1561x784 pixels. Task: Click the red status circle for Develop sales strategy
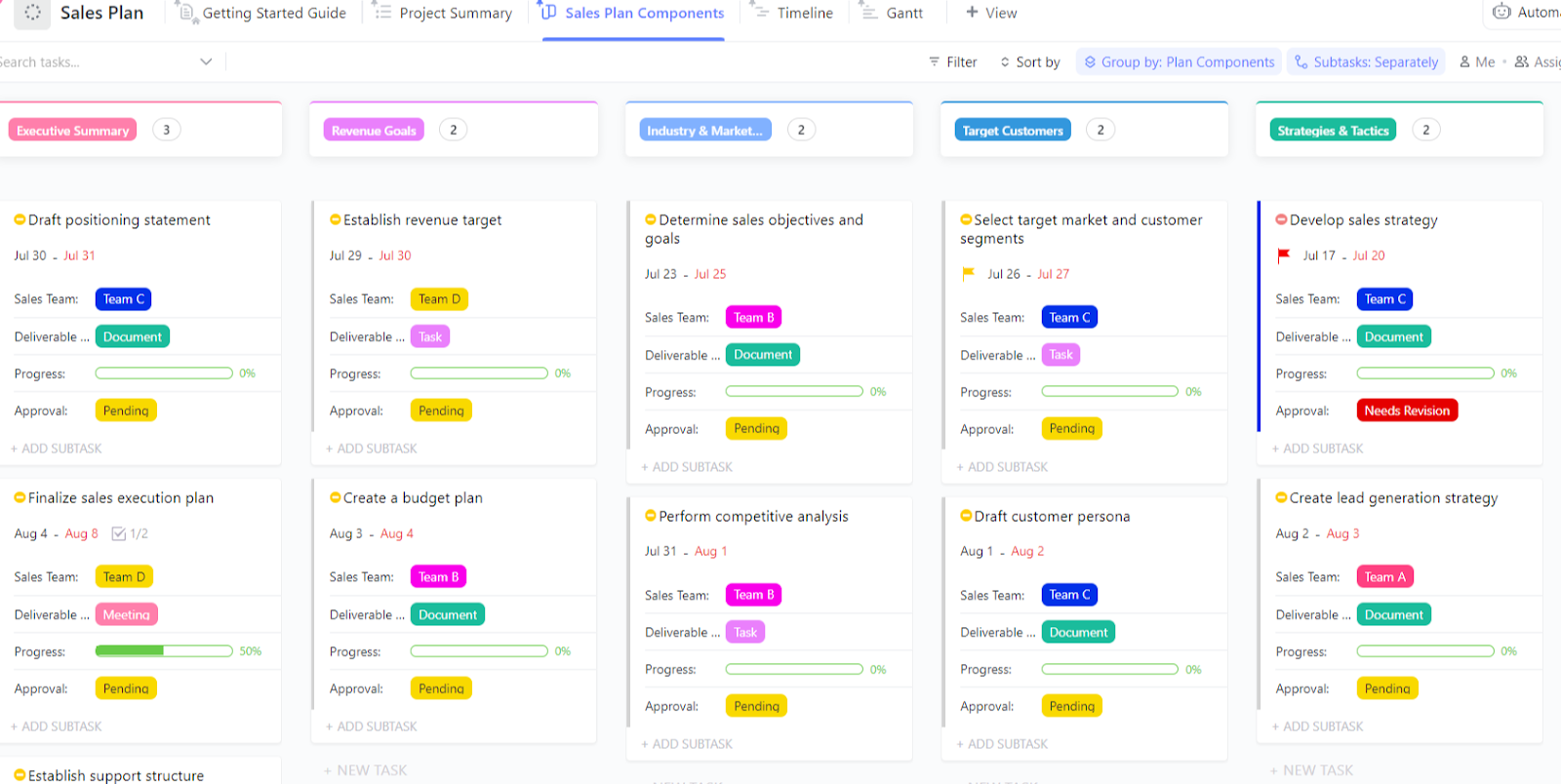point(1281,220)
